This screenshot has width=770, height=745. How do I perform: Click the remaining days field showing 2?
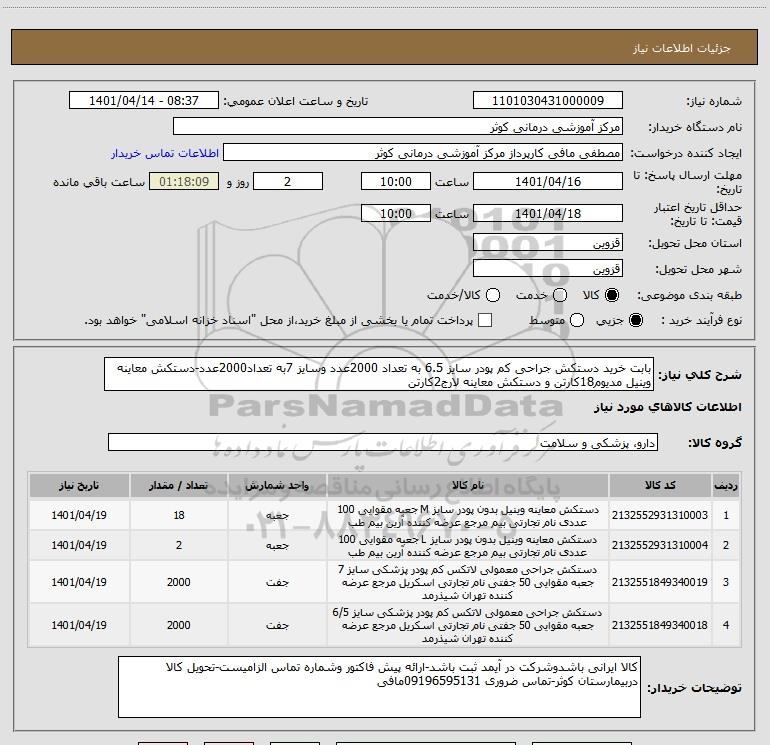coord(288,181)
